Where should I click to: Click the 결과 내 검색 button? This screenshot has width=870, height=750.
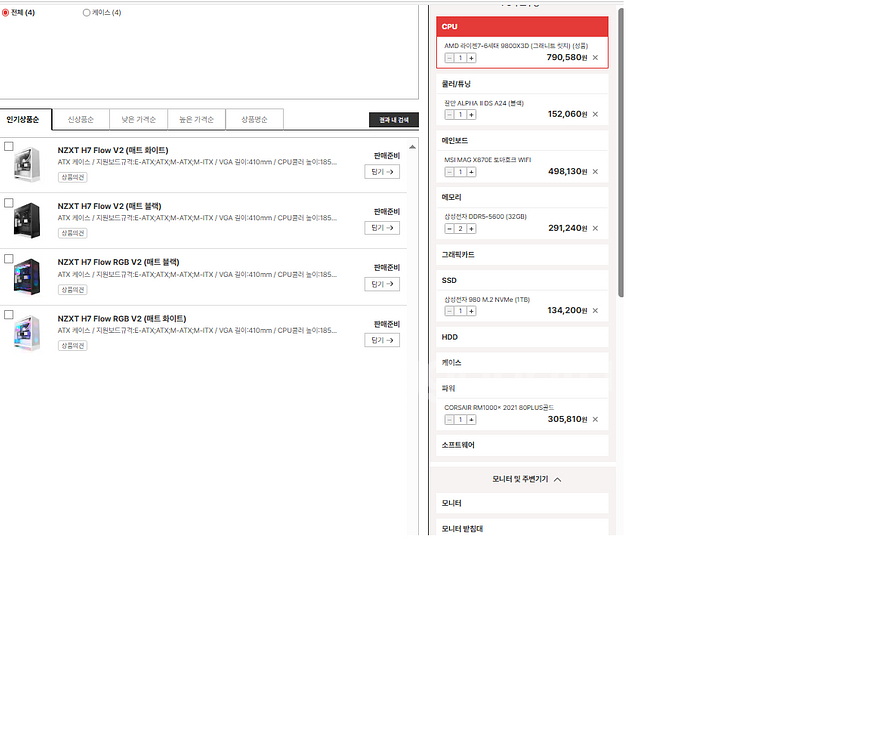tap(394, 120)
